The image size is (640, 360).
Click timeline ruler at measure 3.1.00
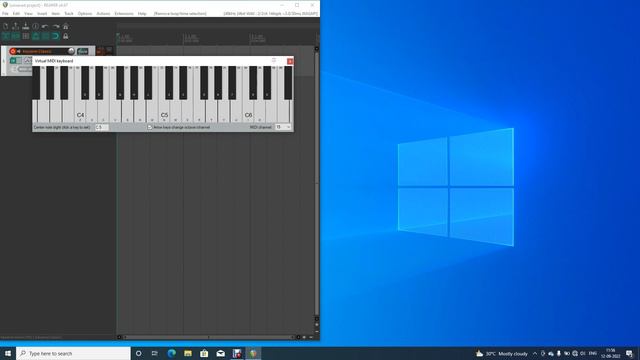257,38
